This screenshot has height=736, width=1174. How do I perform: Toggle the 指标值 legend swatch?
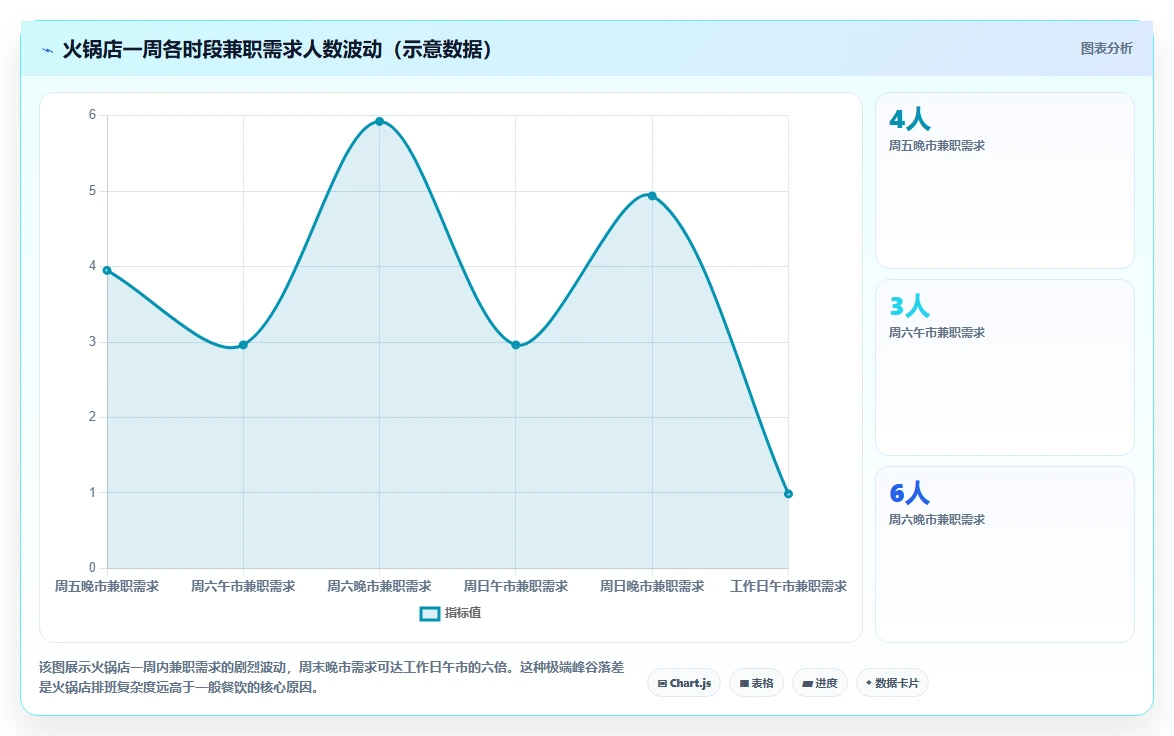pos(430,614)
